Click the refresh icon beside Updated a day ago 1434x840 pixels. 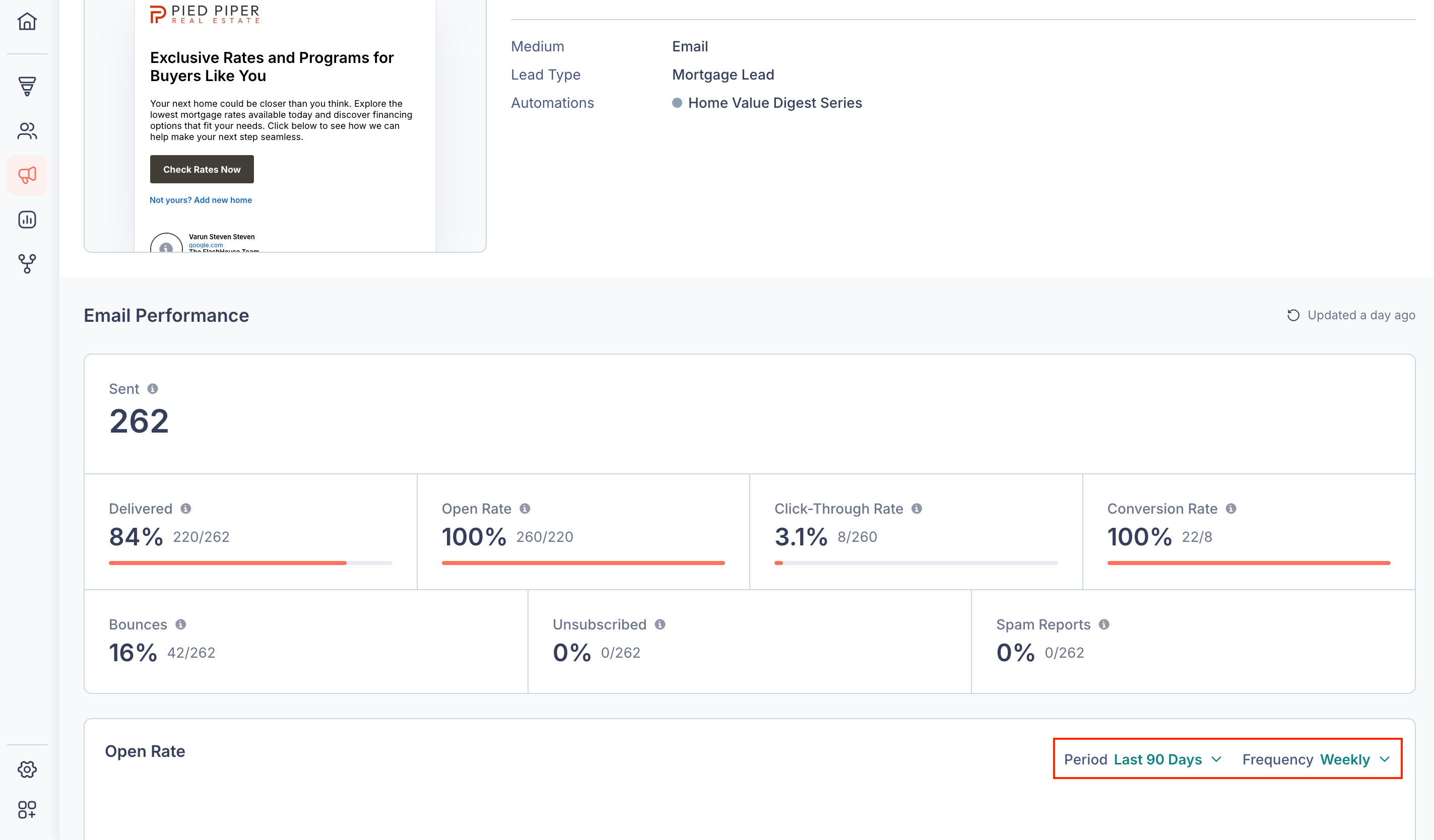(1293, 315)
